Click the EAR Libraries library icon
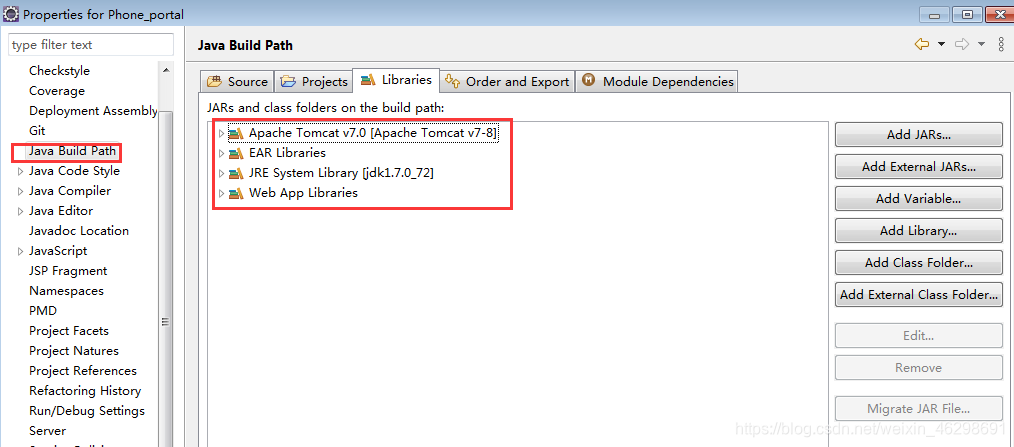 [237, 153]
